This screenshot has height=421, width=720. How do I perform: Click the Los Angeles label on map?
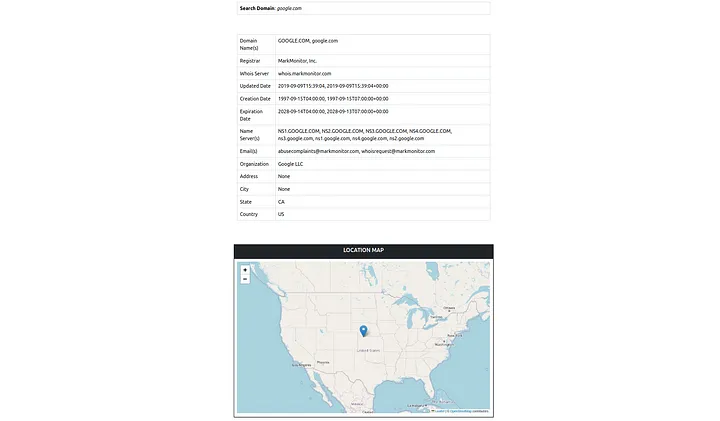(301, 365)
